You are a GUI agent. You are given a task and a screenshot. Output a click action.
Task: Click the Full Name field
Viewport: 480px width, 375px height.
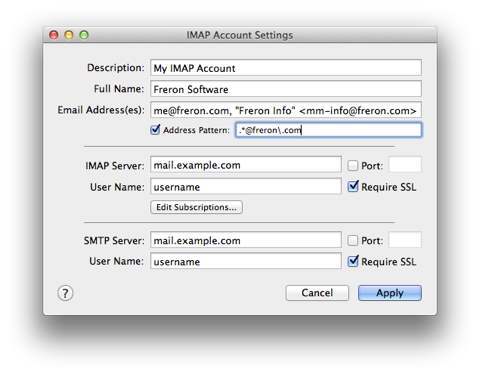pos(286,89)
